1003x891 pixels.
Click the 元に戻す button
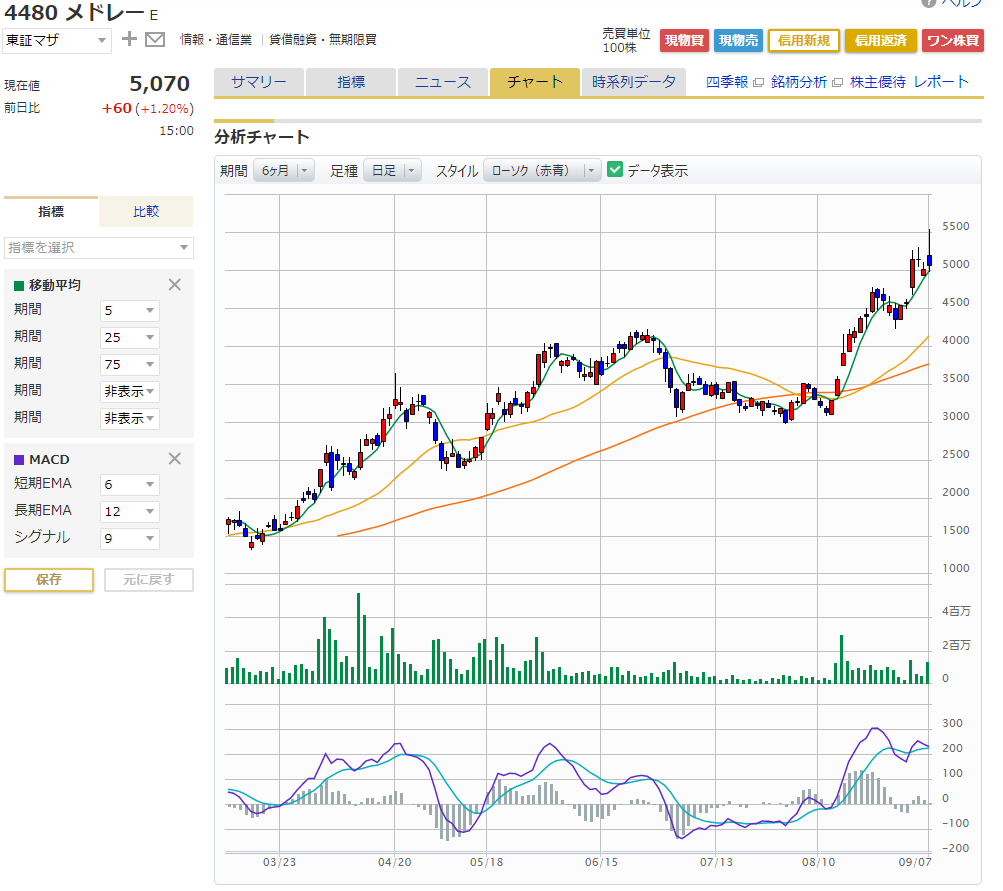pyautogui.click(x=148, y=580)
